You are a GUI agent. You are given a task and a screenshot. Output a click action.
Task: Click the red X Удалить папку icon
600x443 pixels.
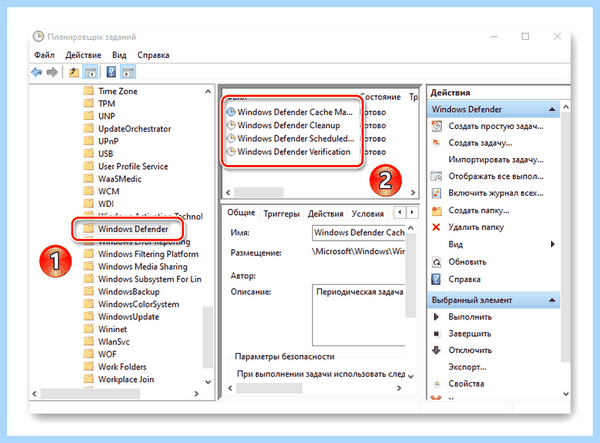[x=436, y=227]
